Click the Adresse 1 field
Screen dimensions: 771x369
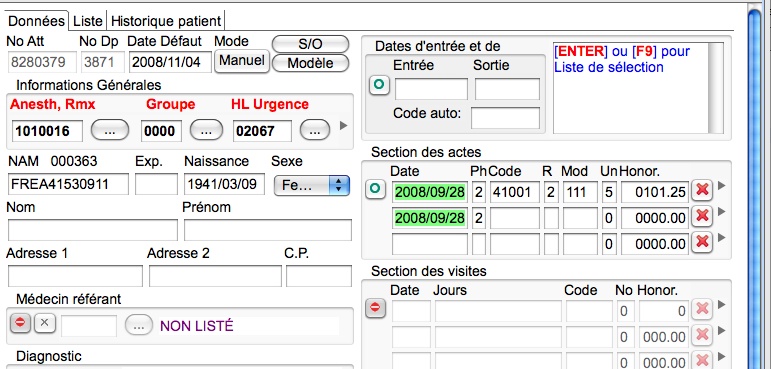coord(75,276)
